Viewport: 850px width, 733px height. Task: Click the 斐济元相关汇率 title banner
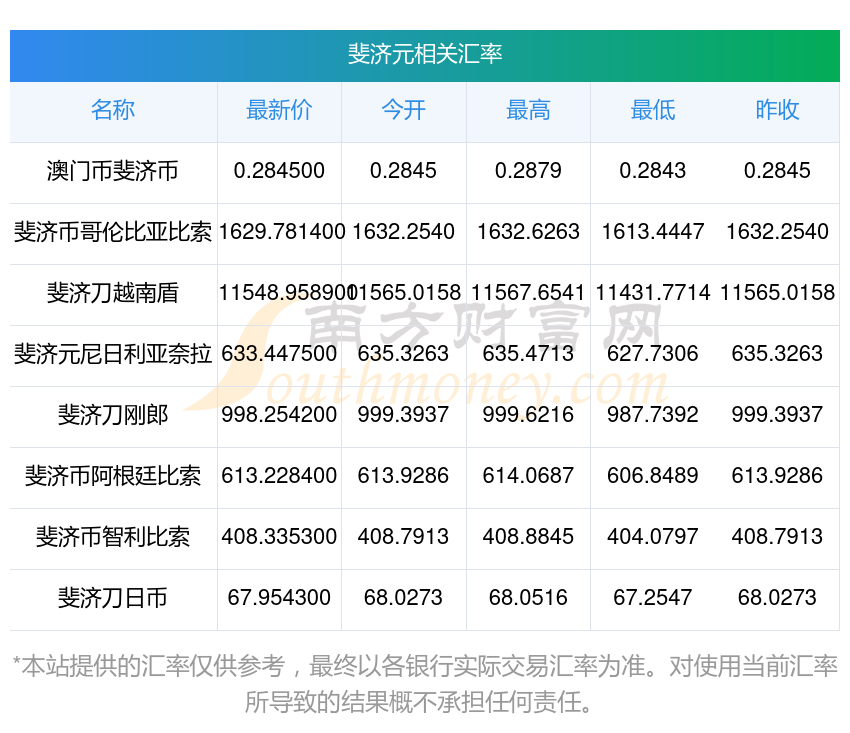pyautogui.click(x=424, y=54)
